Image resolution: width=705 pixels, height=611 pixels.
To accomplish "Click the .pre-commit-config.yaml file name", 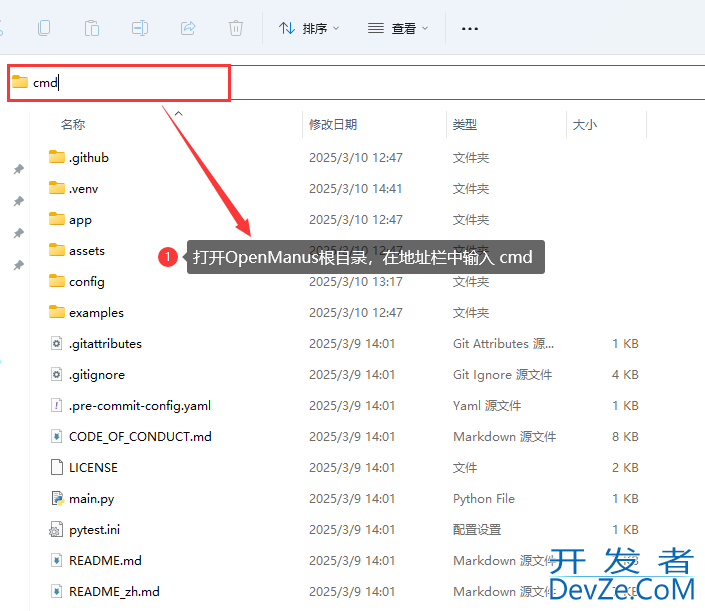I will pos(140,406).
